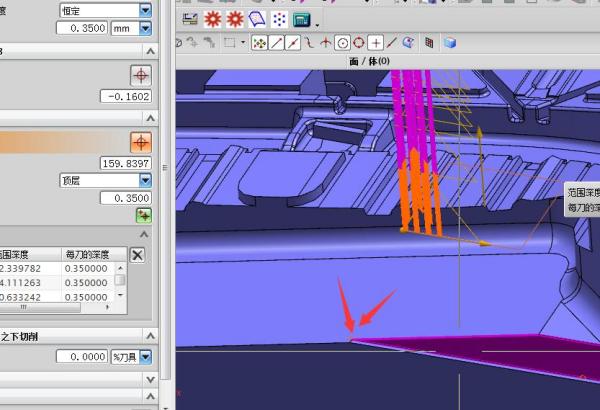Expand the 顶层 dropdown
This screenshot has height=410, width=600.
(x=146, y=180)
